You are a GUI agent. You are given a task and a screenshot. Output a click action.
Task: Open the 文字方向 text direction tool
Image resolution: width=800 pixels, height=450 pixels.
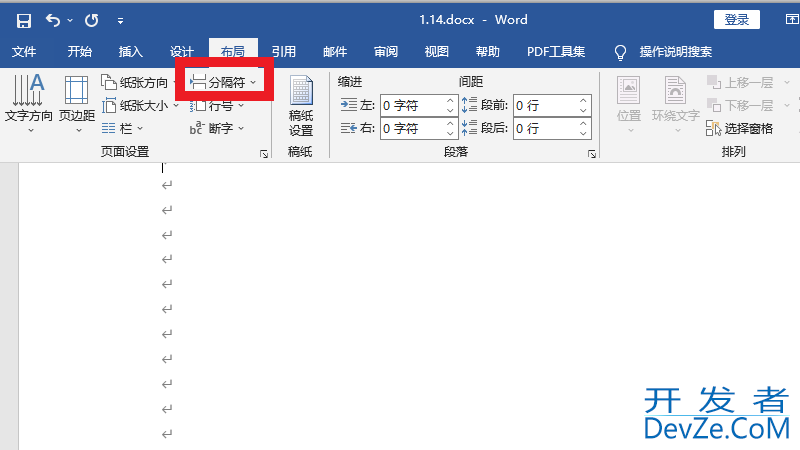tap(29, 104)
